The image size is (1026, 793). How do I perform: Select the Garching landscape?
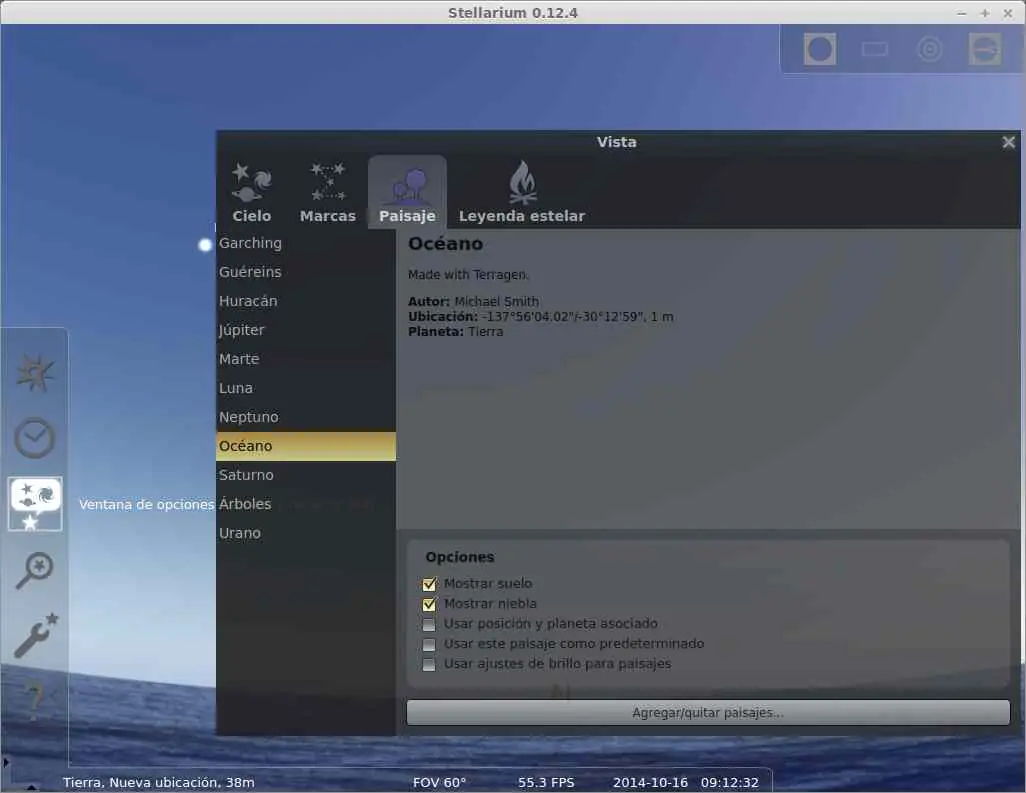tap(306, 243)
